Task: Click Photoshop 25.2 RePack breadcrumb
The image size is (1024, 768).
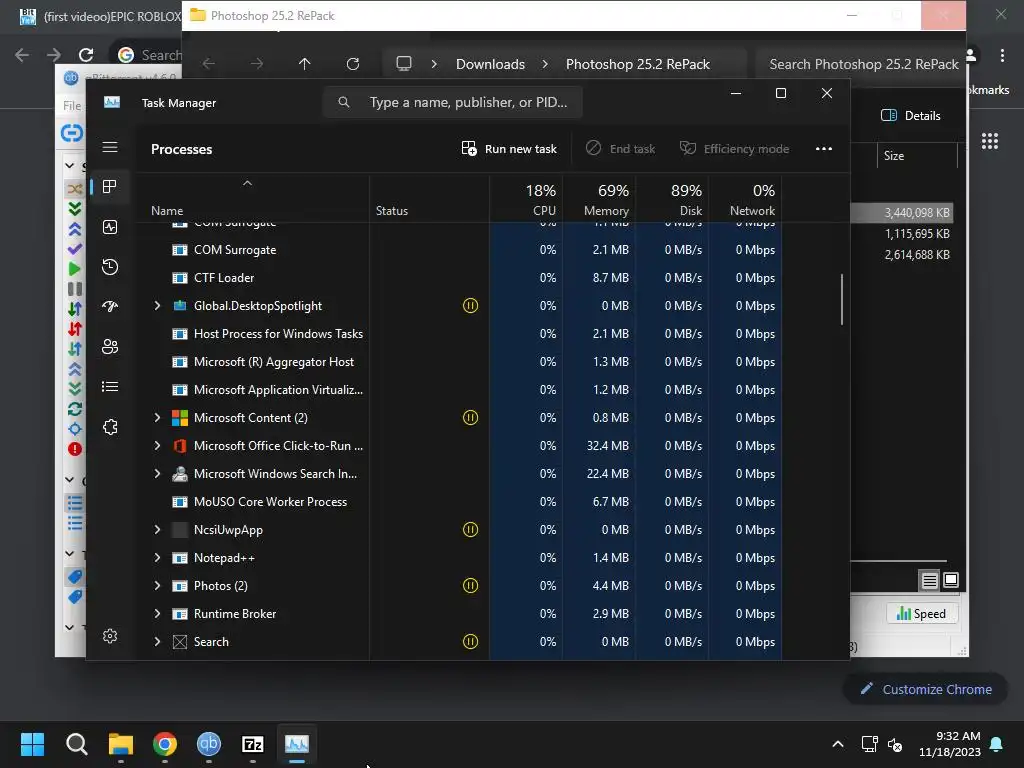Action: tap(637, 64)
